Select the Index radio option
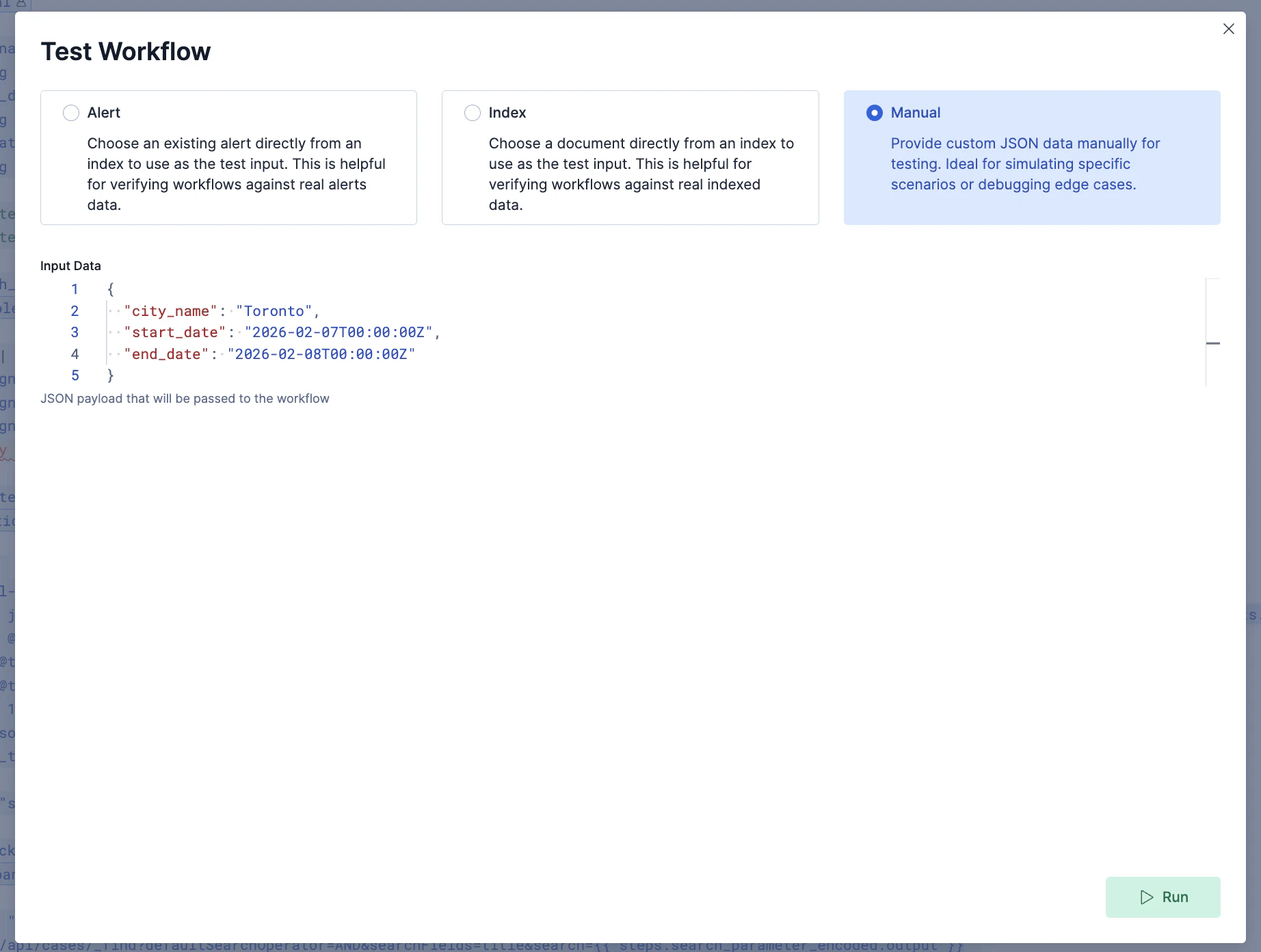This screenshot has width=1261, height=952. [473, 113]
